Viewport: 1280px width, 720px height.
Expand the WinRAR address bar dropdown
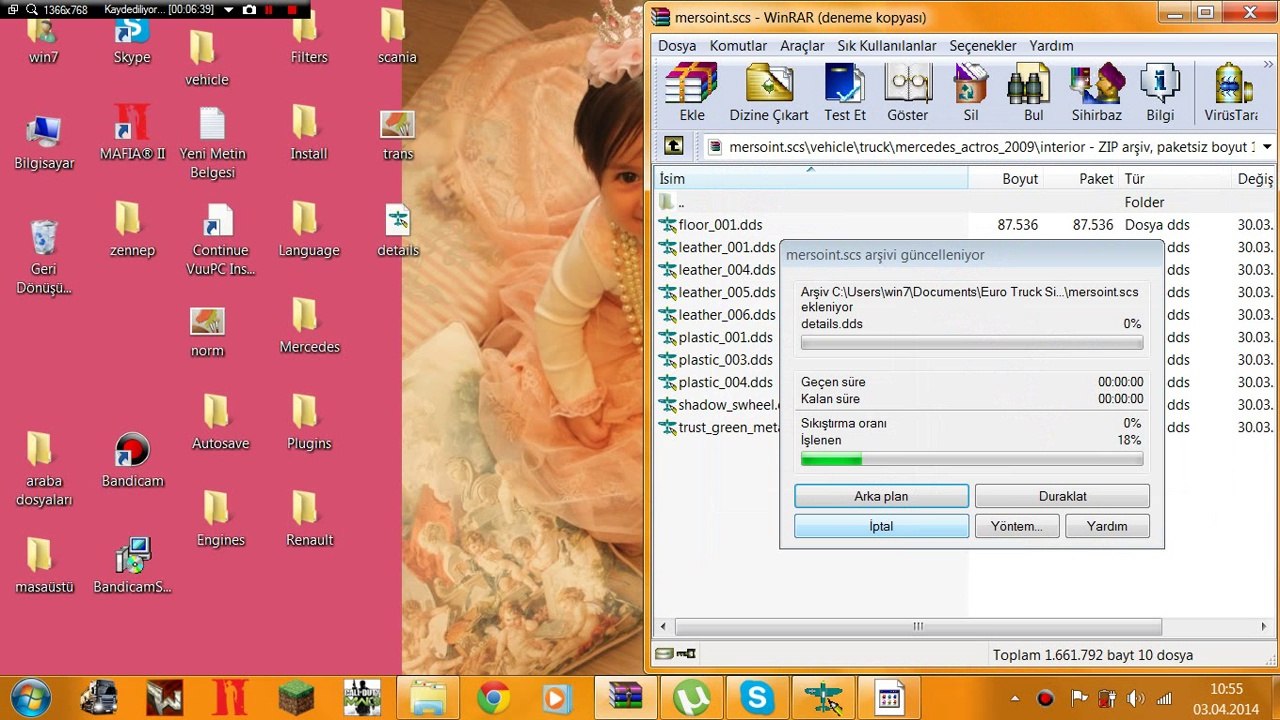tap(1267, 147)
